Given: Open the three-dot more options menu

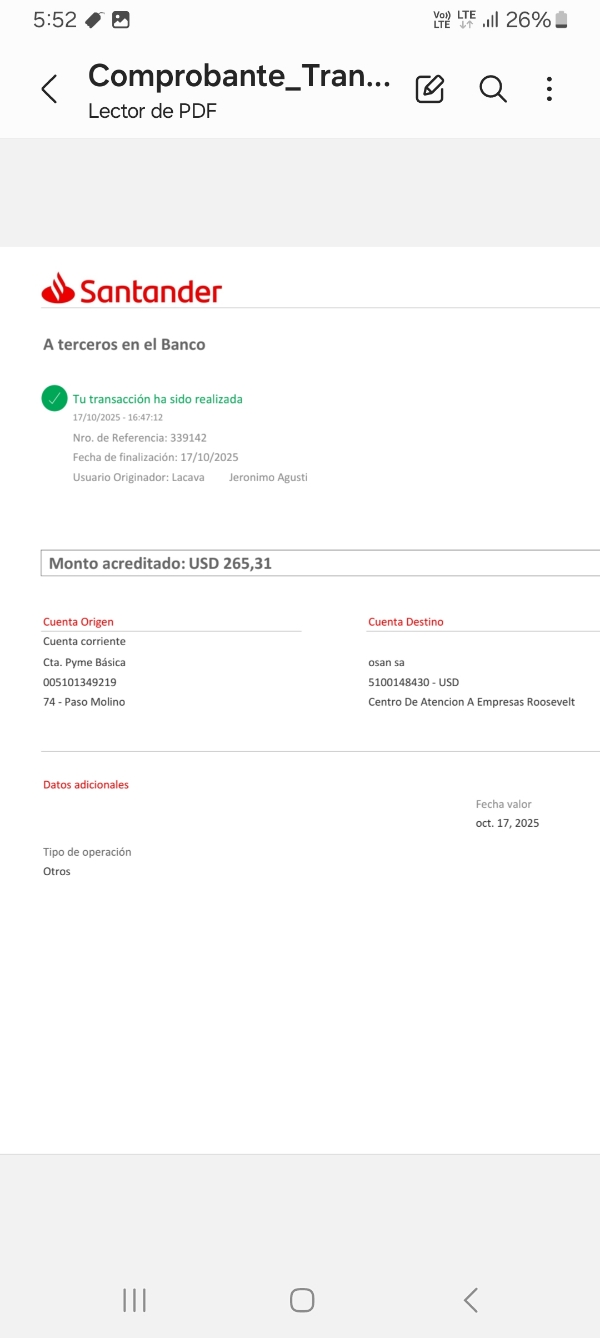Looking at the screenshot, I should click(x=549, y=89).
